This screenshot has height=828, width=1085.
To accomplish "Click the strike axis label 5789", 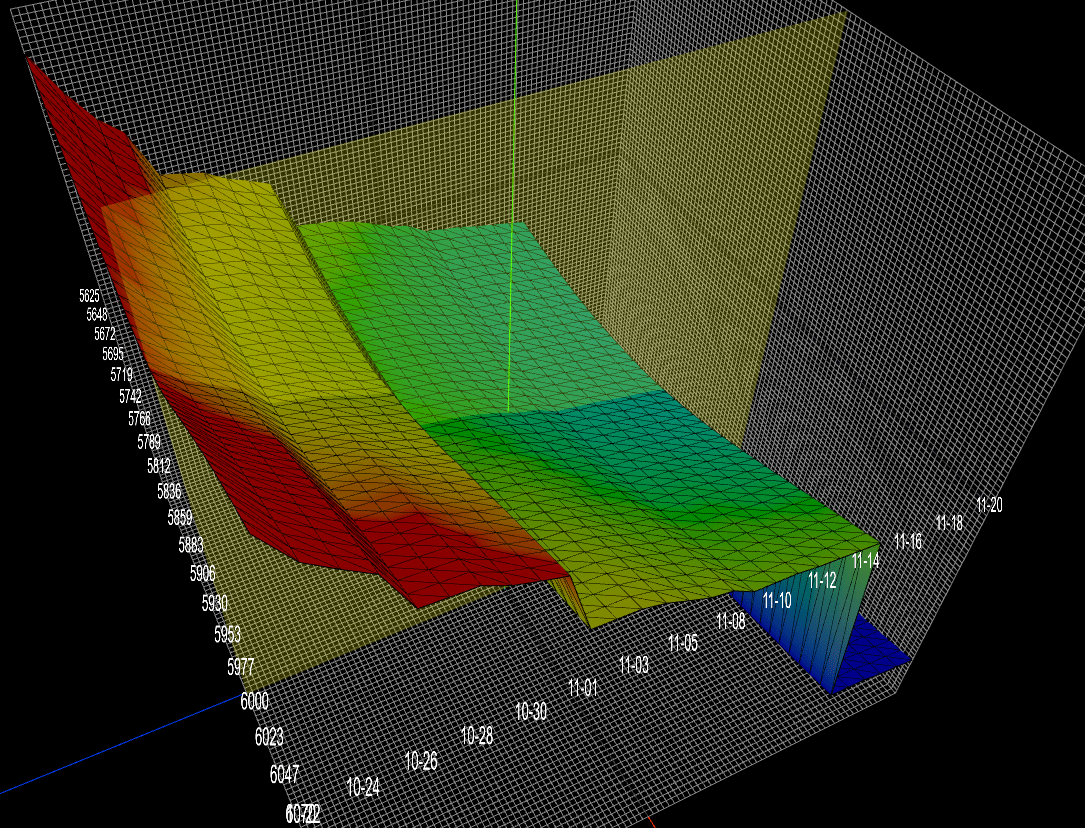I will 149,441.
